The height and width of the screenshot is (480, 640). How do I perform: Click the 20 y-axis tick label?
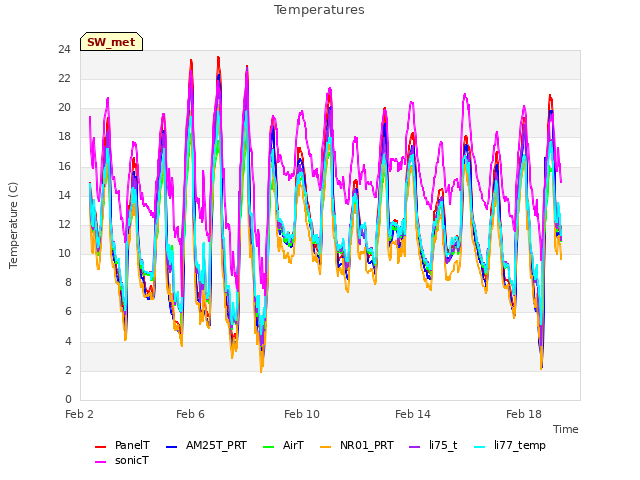(x=64, y=108)
